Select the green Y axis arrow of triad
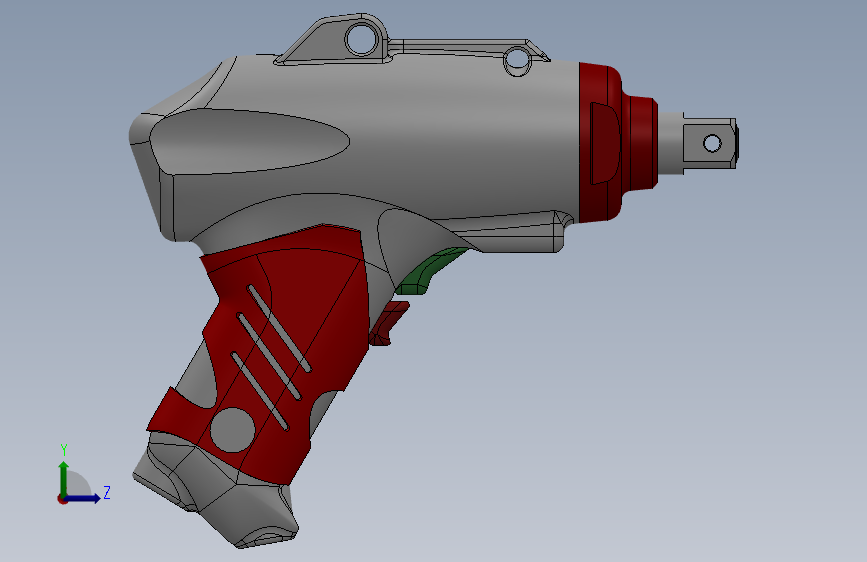 64,479
